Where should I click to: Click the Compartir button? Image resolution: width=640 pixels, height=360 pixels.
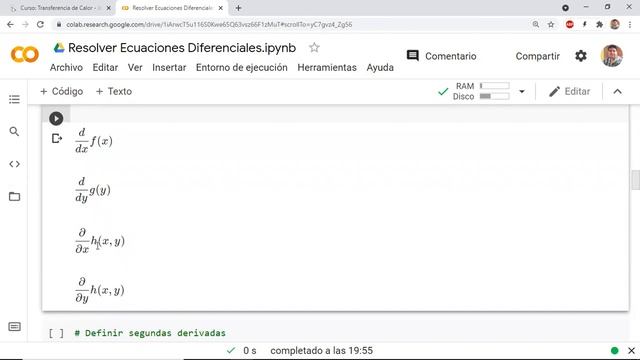538,56
